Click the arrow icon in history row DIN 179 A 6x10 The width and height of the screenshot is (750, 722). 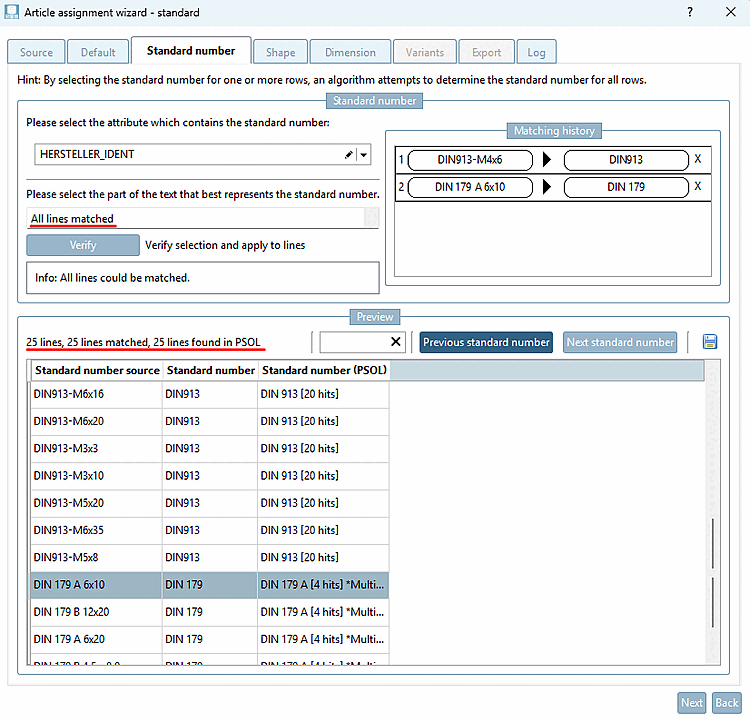pos(547,187)
